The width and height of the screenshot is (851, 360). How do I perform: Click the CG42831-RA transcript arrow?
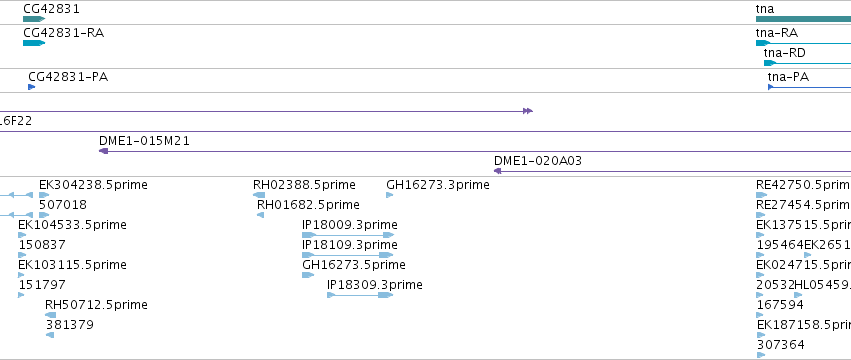tap(34, 43)
